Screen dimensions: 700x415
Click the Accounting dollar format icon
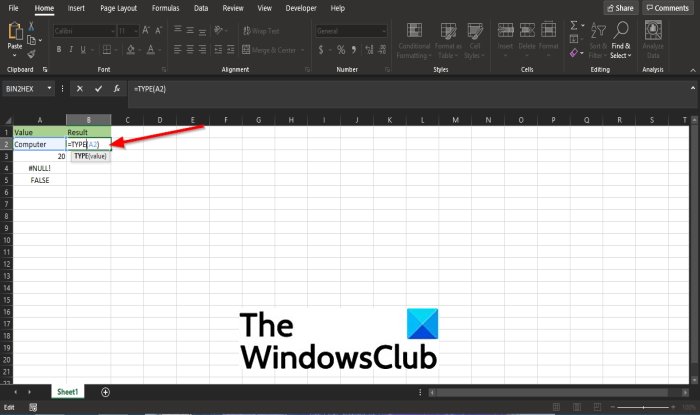321,50
